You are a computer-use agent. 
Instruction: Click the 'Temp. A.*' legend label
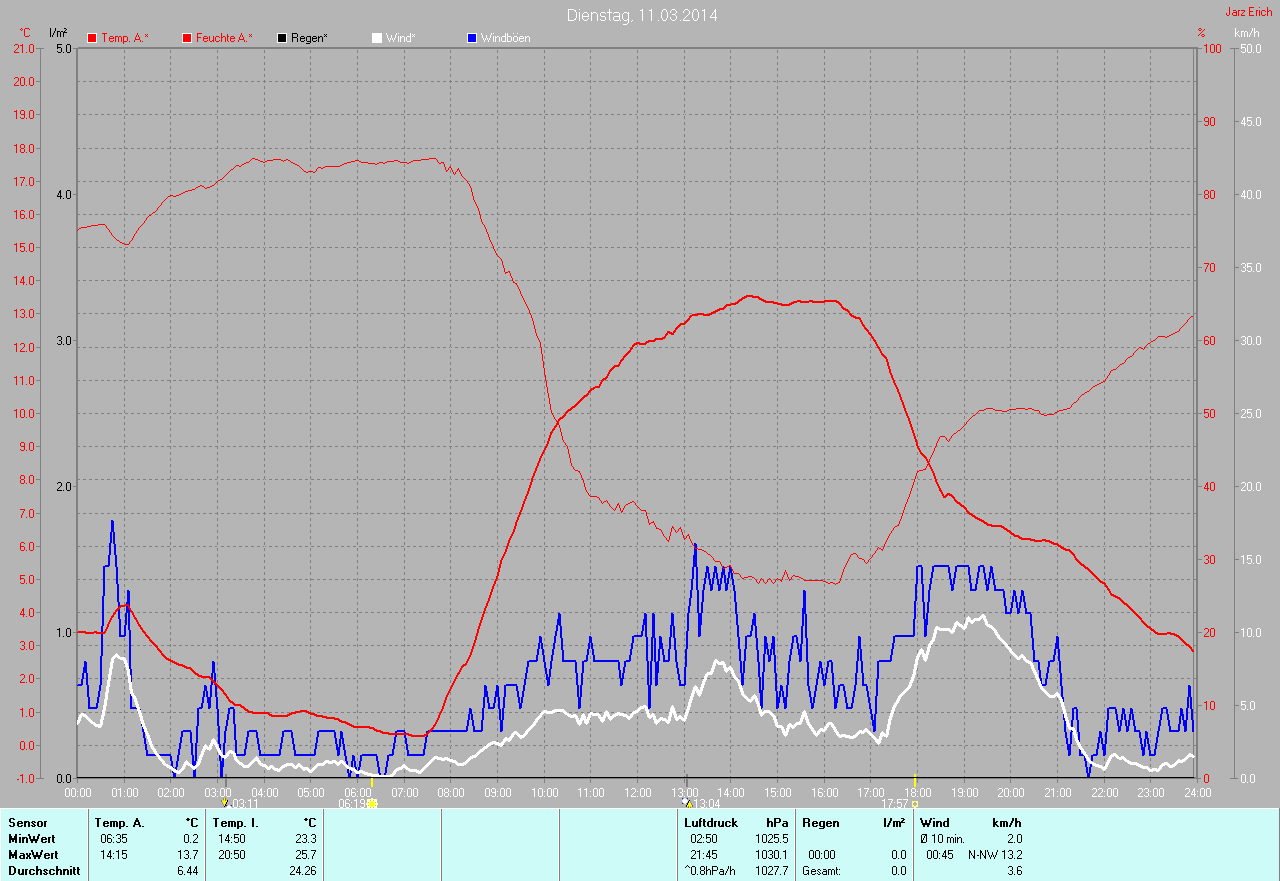point(125,38)
